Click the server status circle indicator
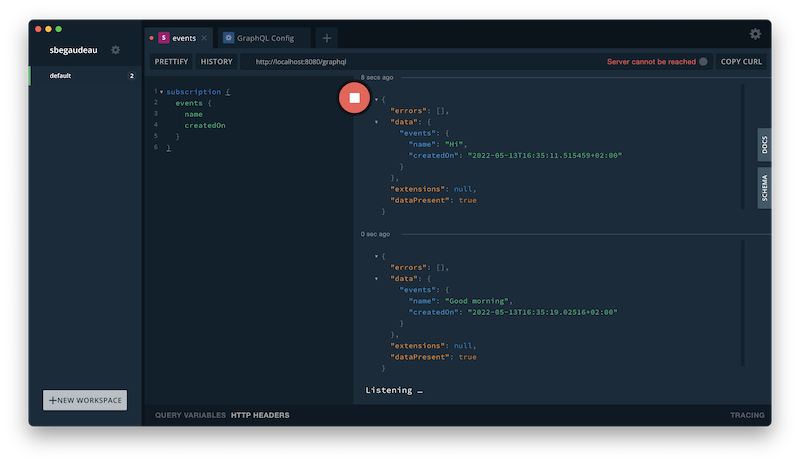 pos(703,62)
